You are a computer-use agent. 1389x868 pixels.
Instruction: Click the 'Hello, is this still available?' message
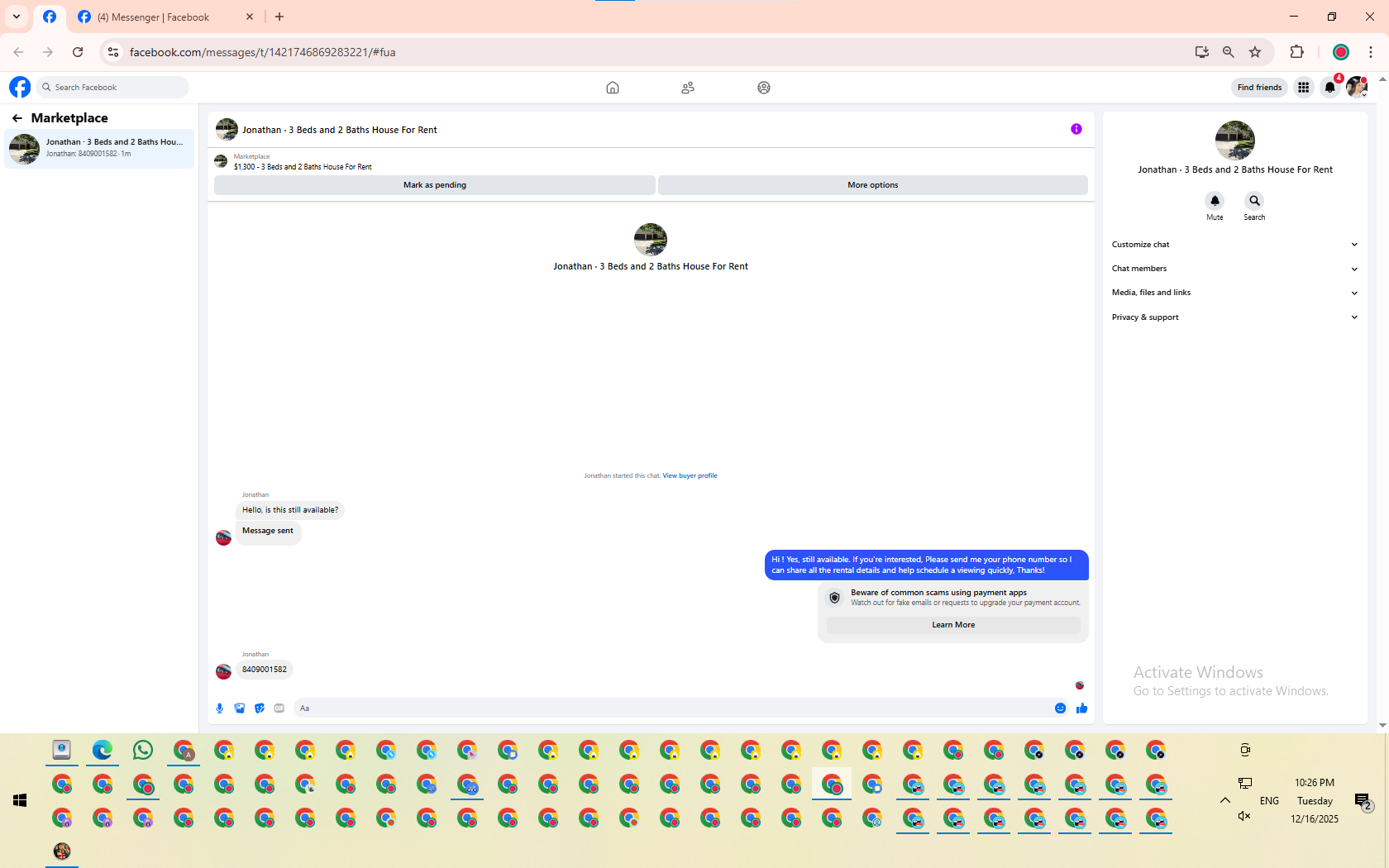tap(290, 510)
